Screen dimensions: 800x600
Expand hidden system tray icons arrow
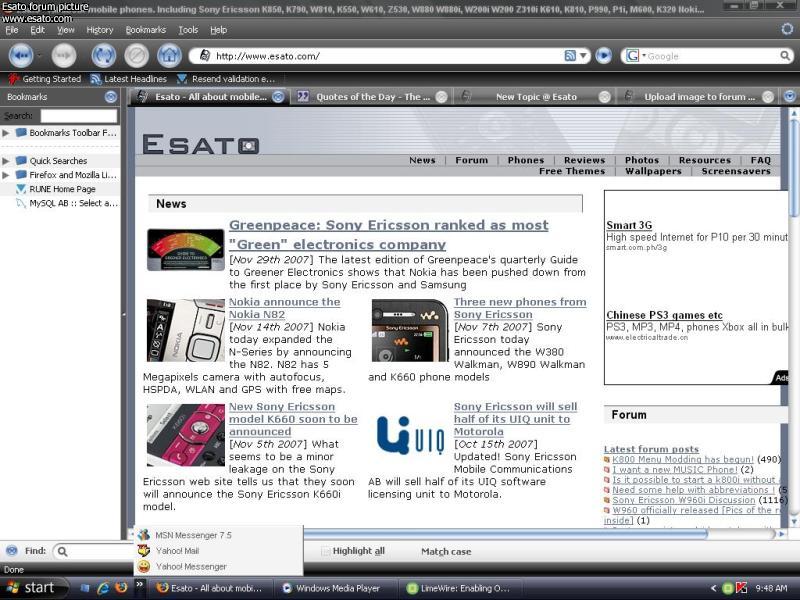coord(713,588)
